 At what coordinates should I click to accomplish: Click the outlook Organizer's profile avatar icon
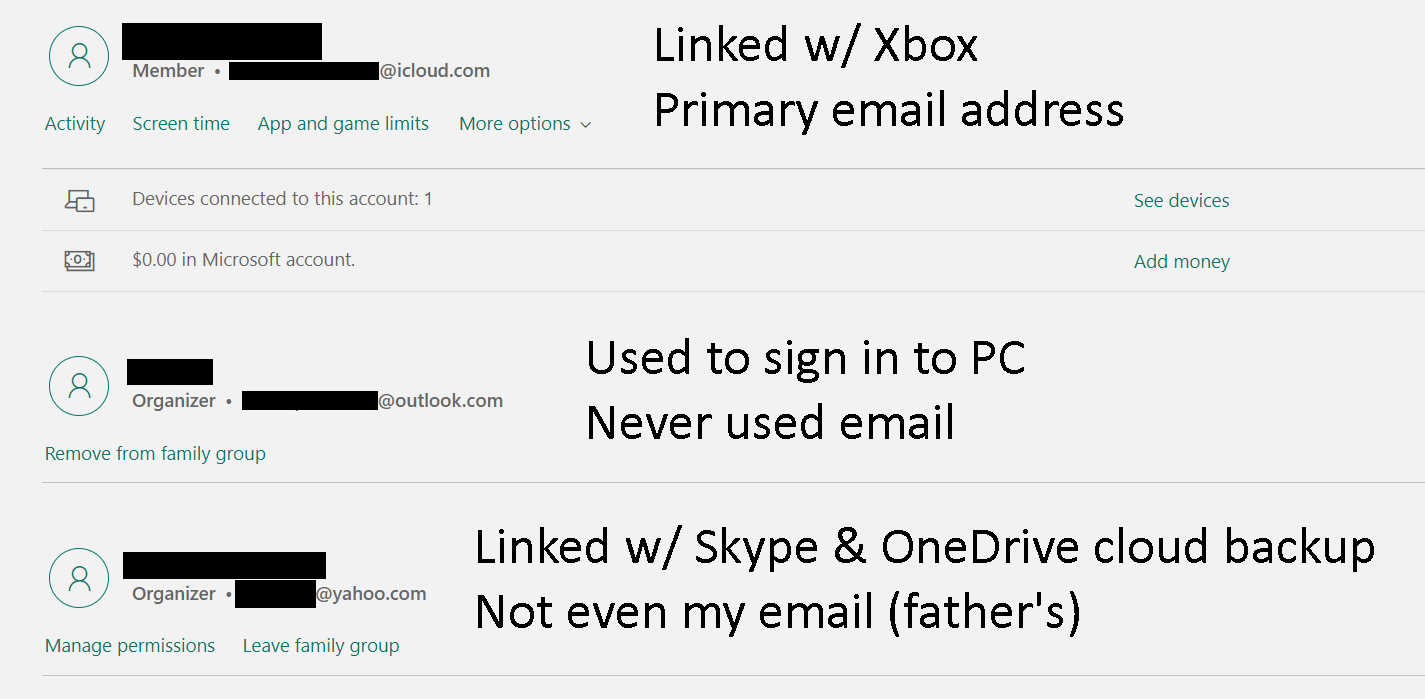[x=78, y=386]
